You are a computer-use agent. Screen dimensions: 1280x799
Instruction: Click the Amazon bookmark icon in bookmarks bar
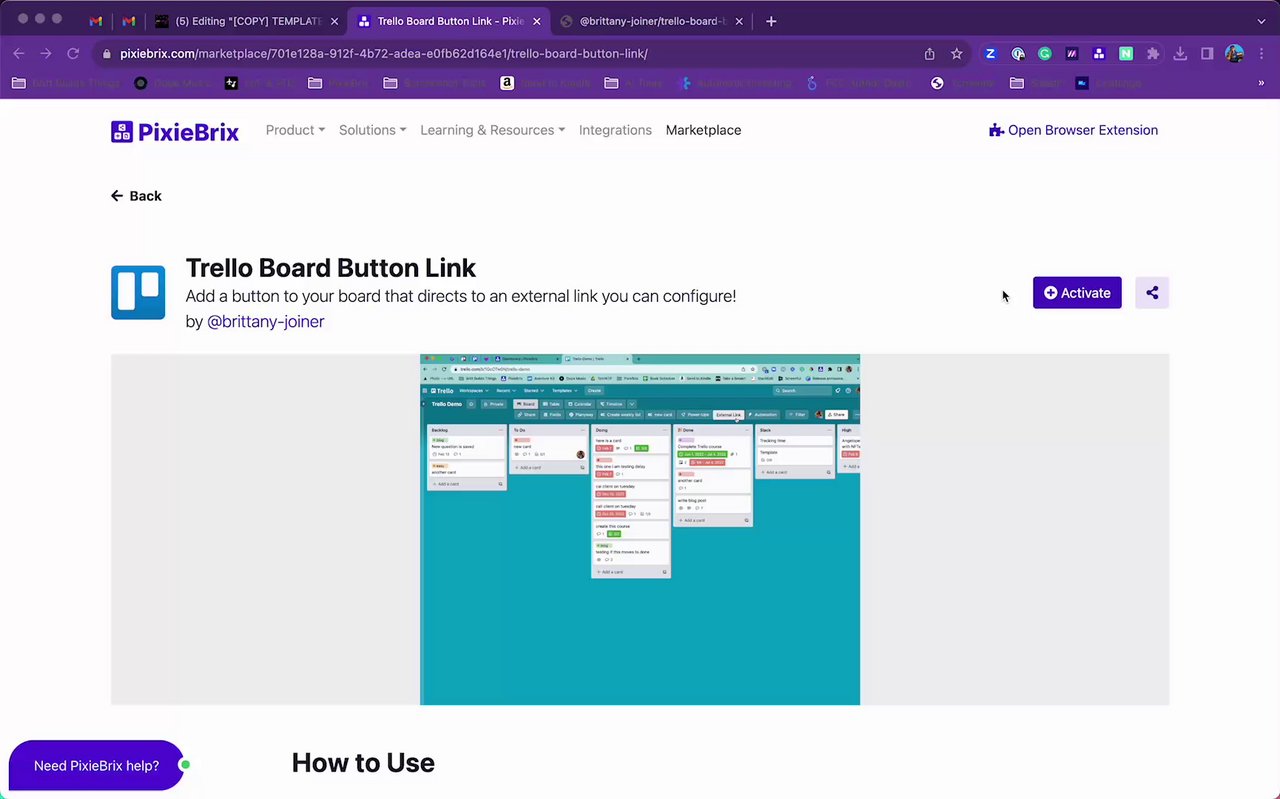[x=507, y=83]
